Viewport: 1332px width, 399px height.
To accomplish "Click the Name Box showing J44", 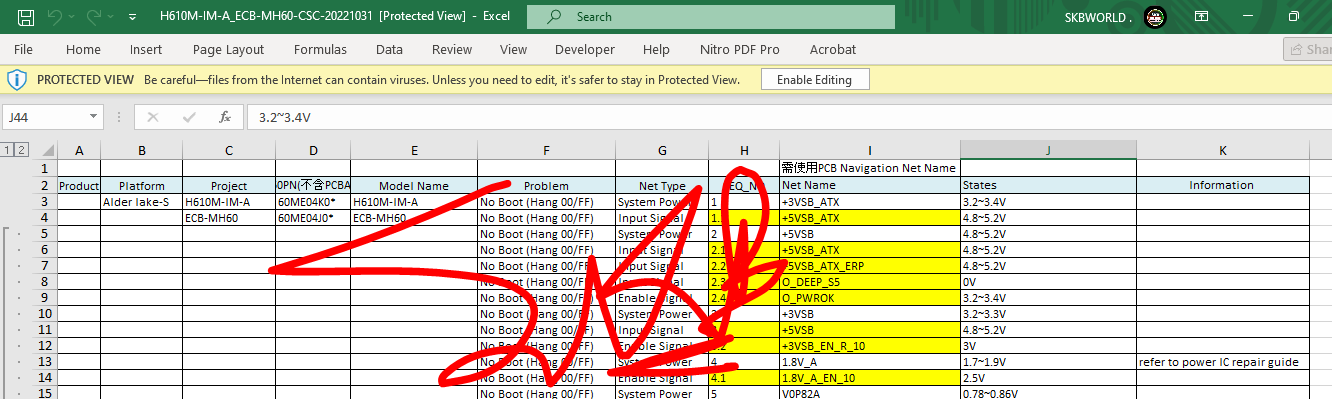I will [x=46, y=117].
